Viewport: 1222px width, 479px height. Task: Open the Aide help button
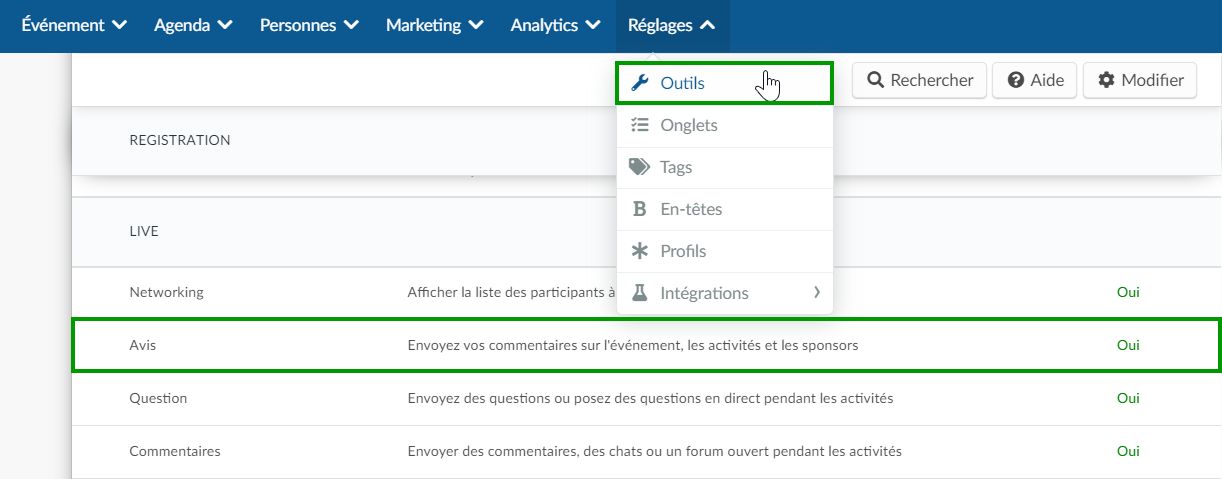1035,81
